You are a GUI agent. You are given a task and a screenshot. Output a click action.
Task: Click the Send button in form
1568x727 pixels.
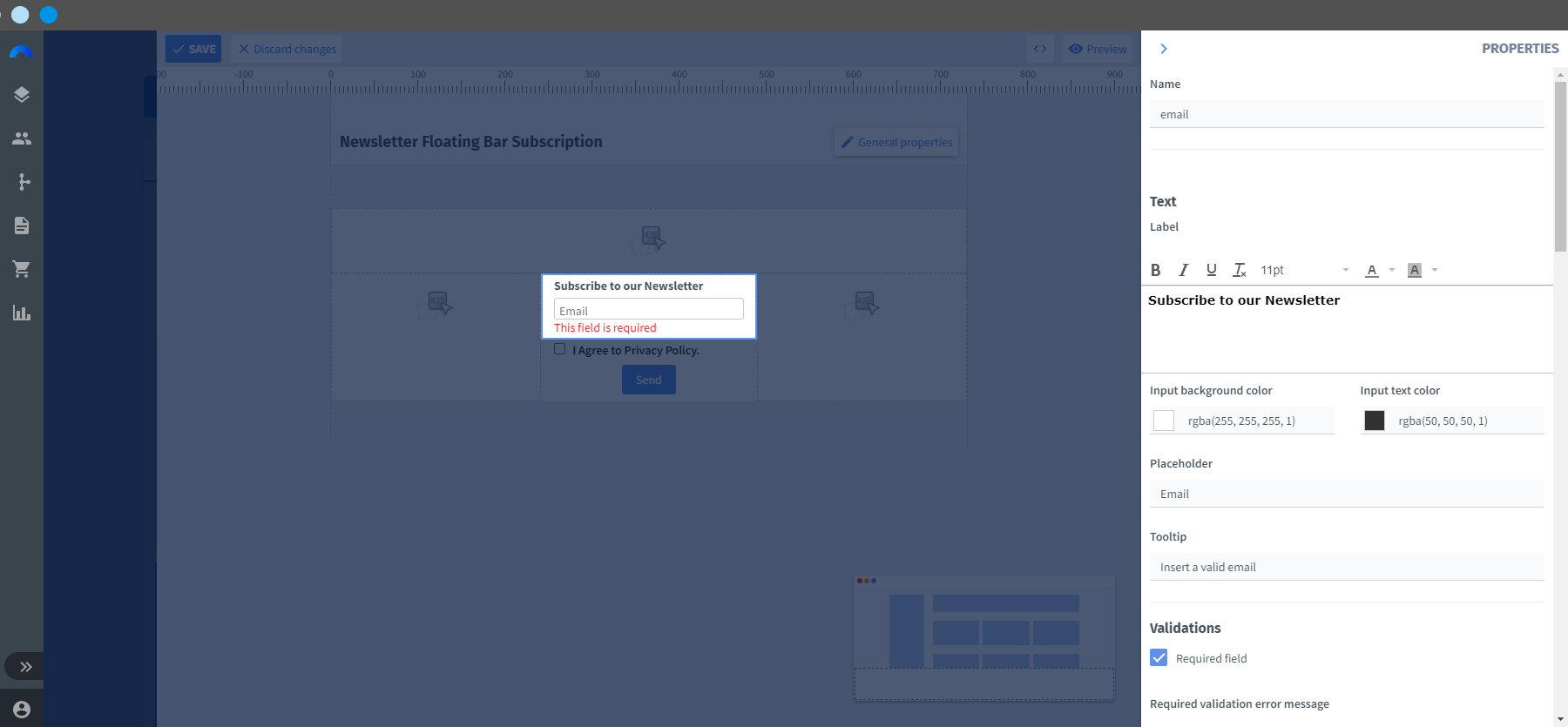point(649,380)
